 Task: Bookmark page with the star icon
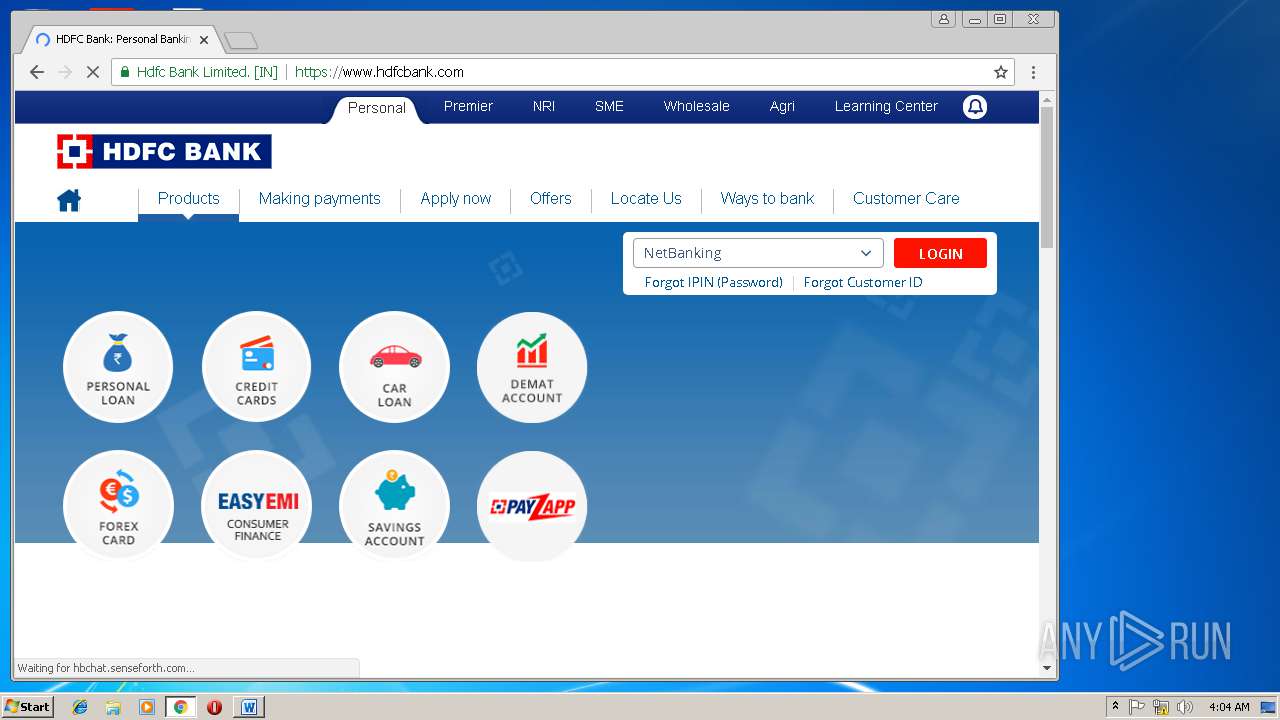click(x=1000, y=72)
